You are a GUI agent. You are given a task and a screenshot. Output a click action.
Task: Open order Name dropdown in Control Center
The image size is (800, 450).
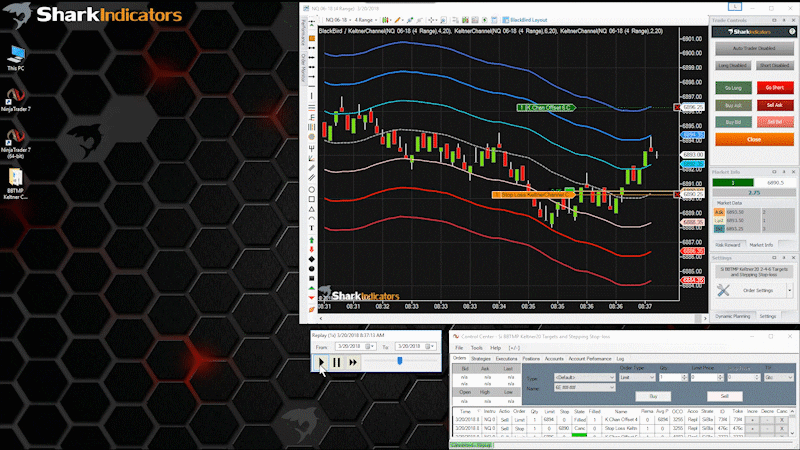click(x=584, y=388)
